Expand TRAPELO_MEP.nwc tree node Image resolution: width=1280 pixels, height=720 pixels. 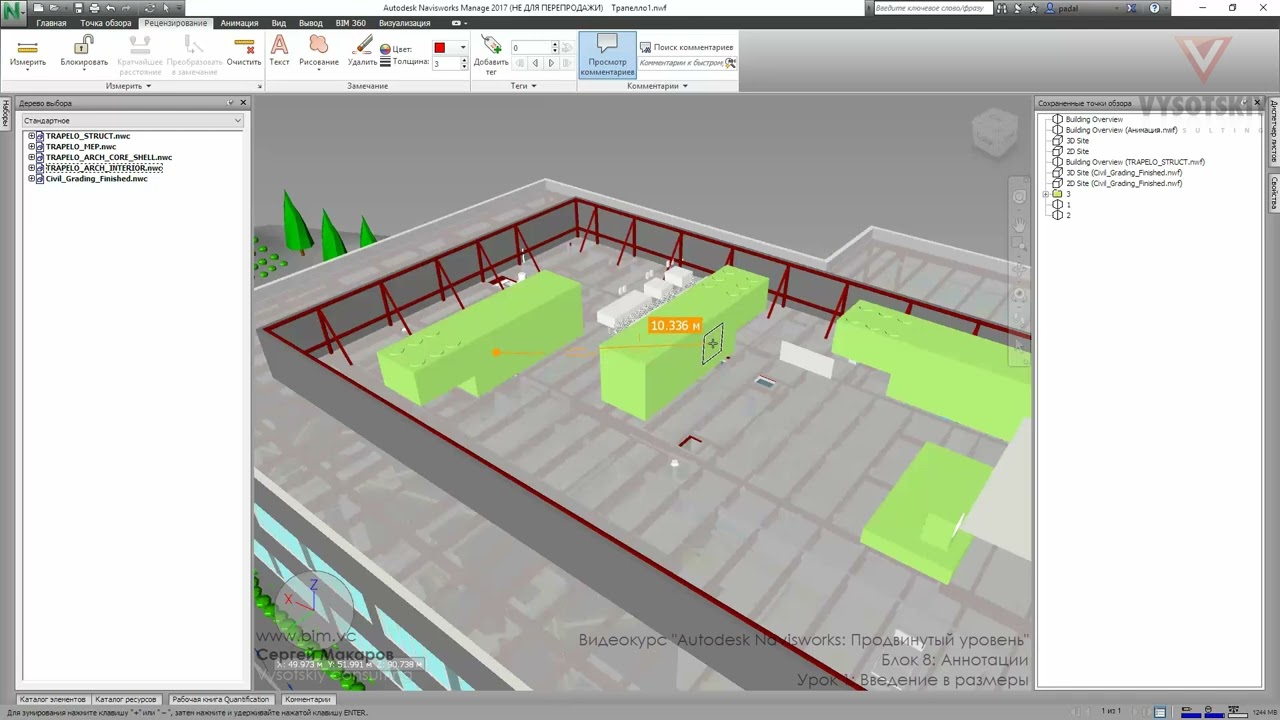[31, 147]
